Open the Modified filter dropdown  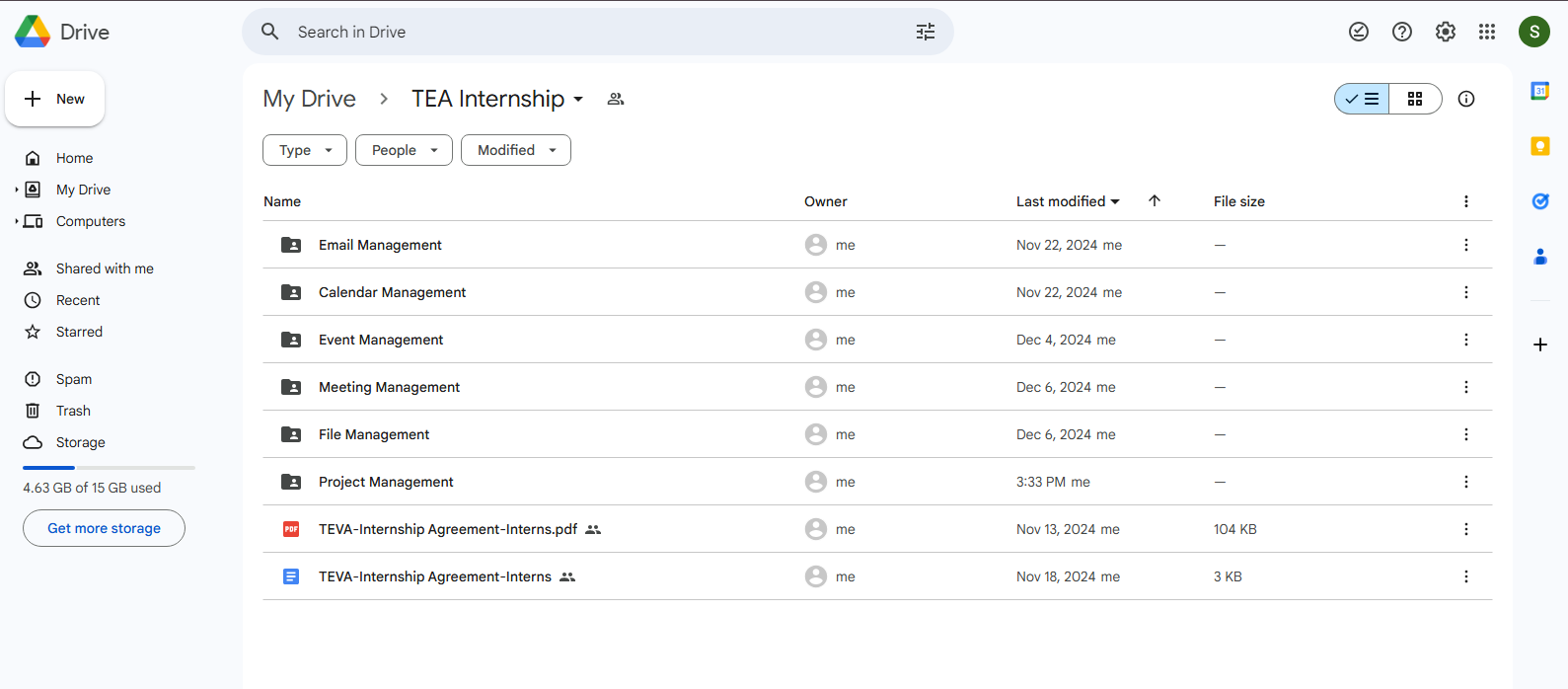tap(515, 150)
